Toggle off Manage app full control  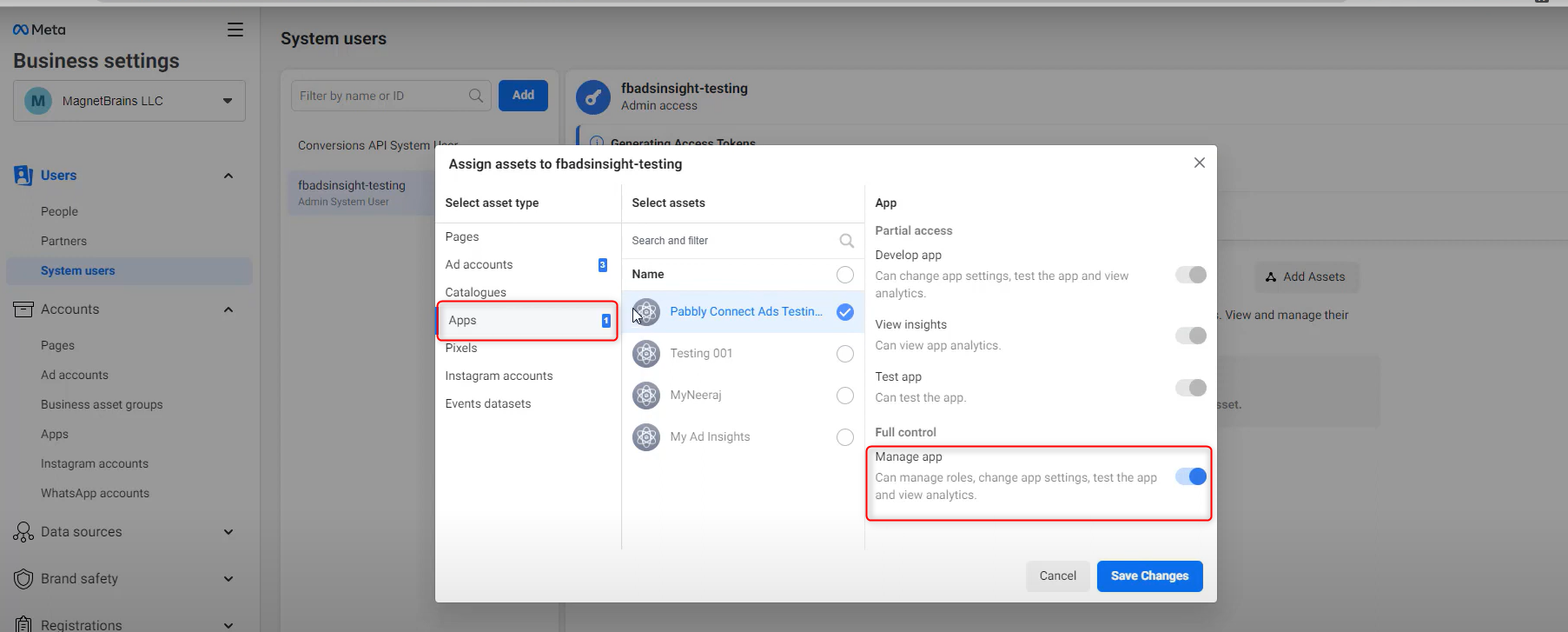click(x=1191, y=476)
